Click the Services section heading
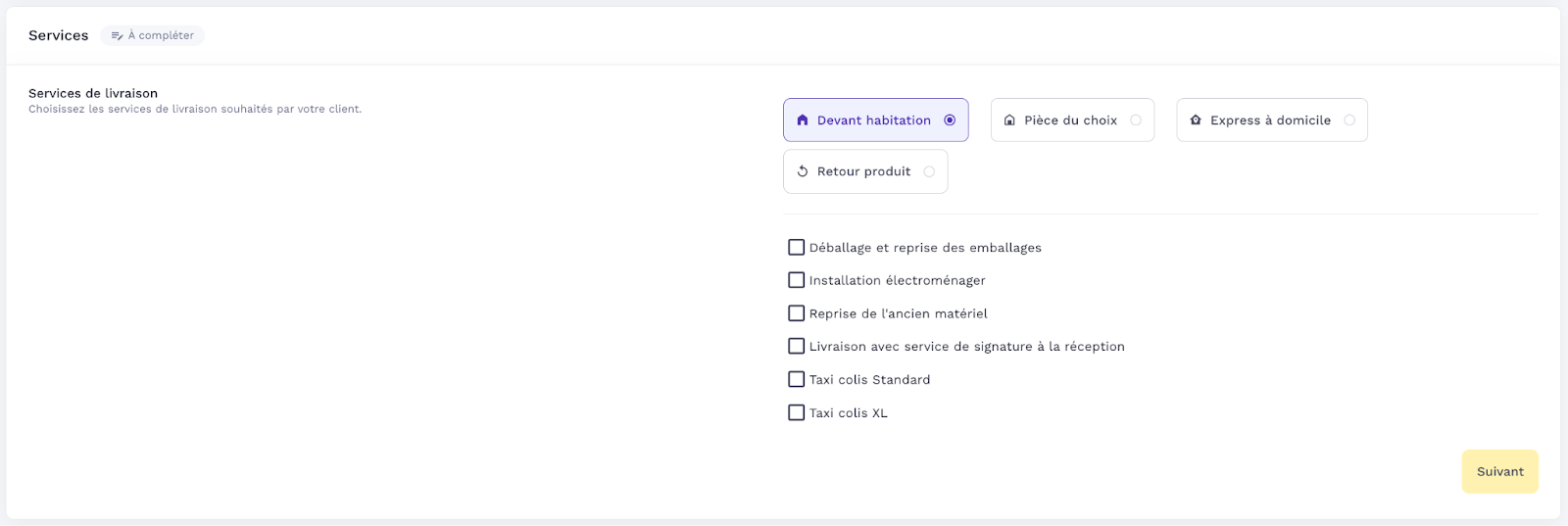The width and height of the screenshot is (1568, 526). (x=59, y=35)
